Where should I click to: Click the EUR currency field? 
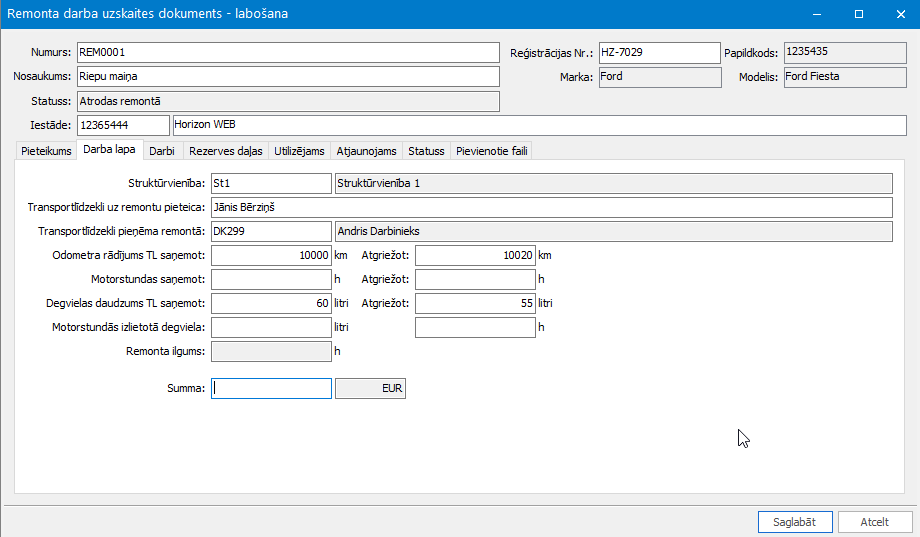click(x=370, y=389)
